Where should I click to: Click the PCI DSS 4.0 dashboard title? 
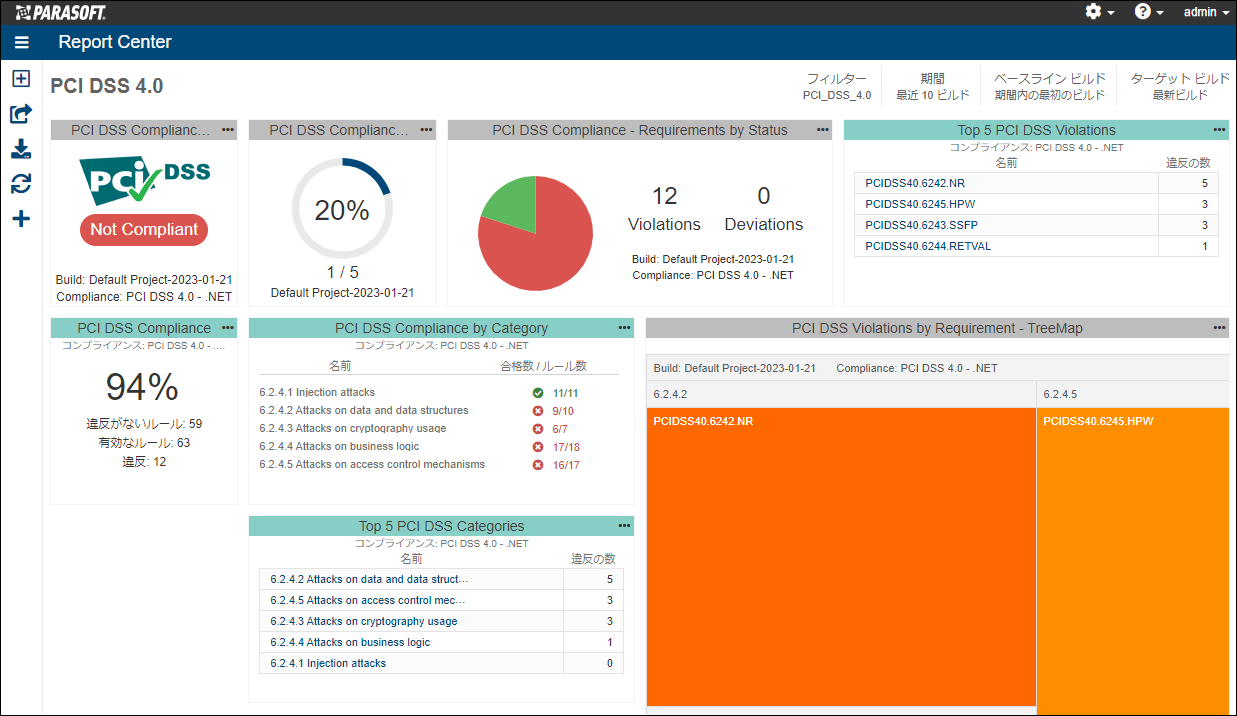tap(107, 86)
